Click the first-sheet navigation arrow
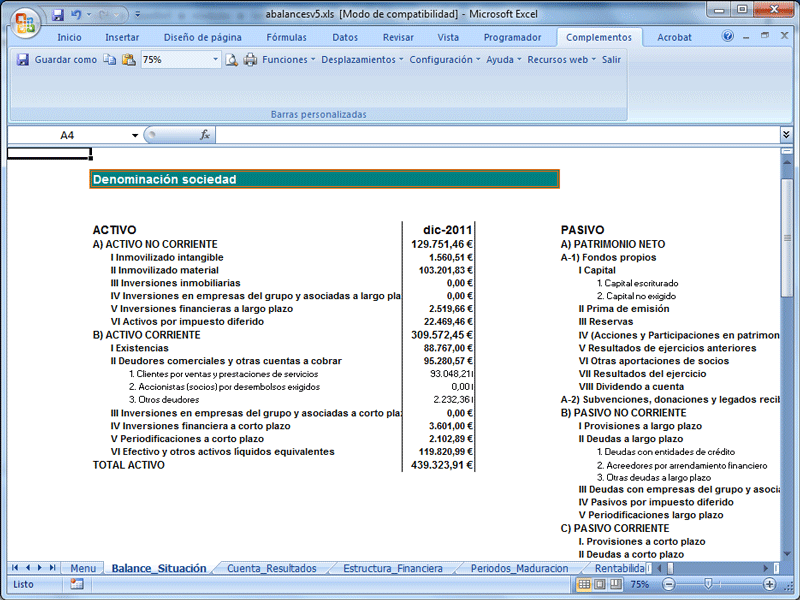Viewport: 800px width, 600px height. tap(15, 567)
